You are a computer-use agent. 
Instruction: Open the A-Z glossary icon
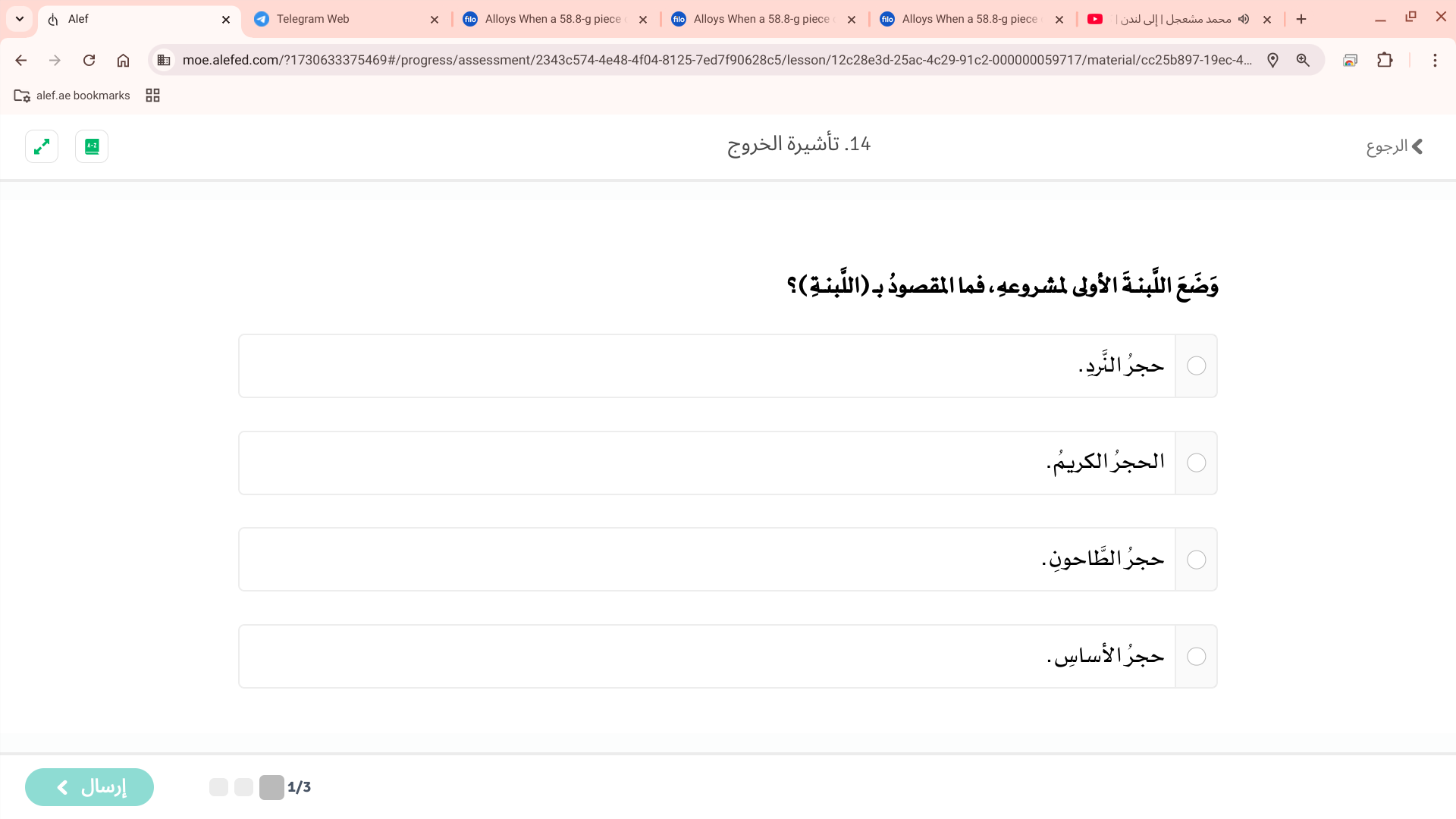92,146
